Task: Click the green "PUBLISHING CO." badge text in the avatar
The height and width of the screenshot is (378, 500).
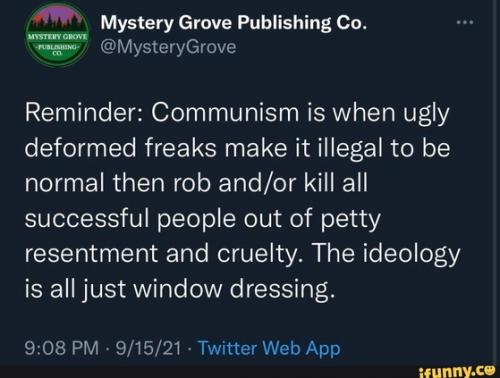Action: pyautogui.click(x=57, y=50)
